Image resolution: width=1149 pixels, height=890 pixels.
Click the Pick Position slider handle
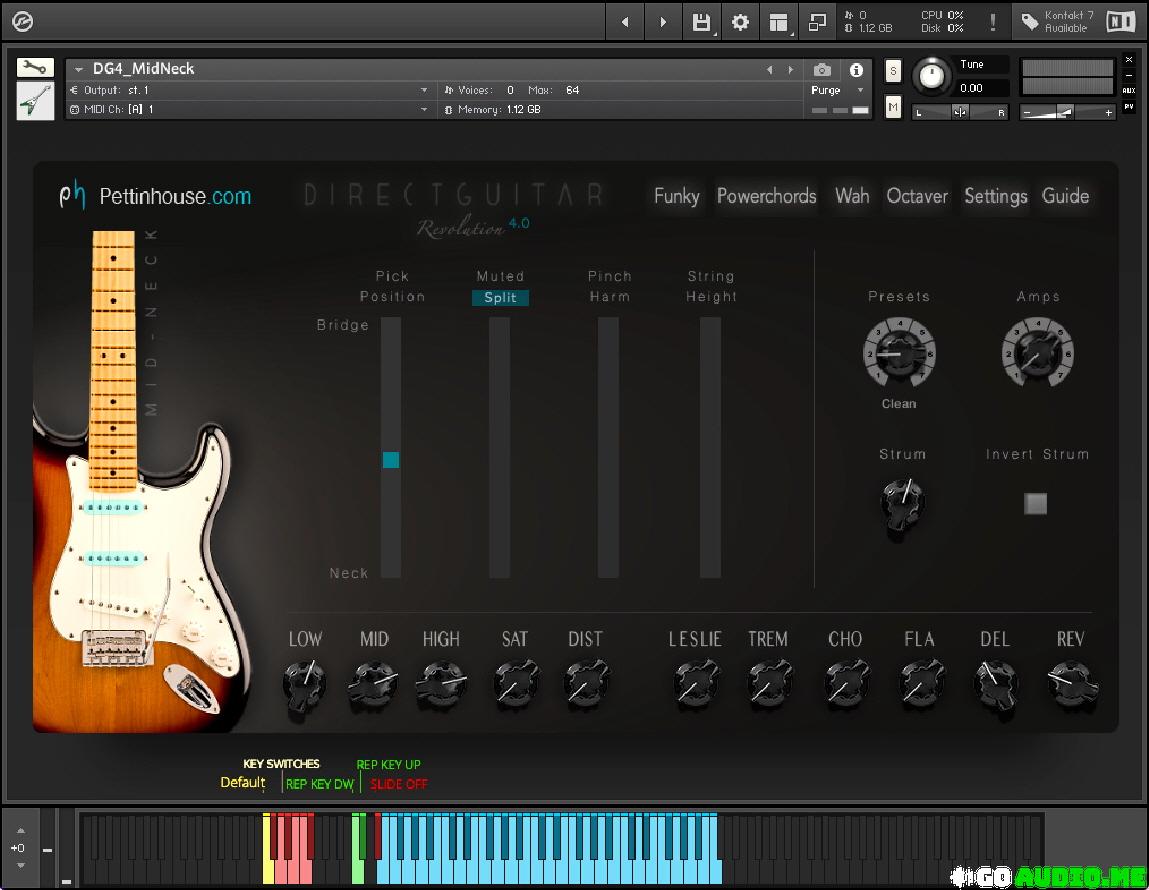[390, 460]
